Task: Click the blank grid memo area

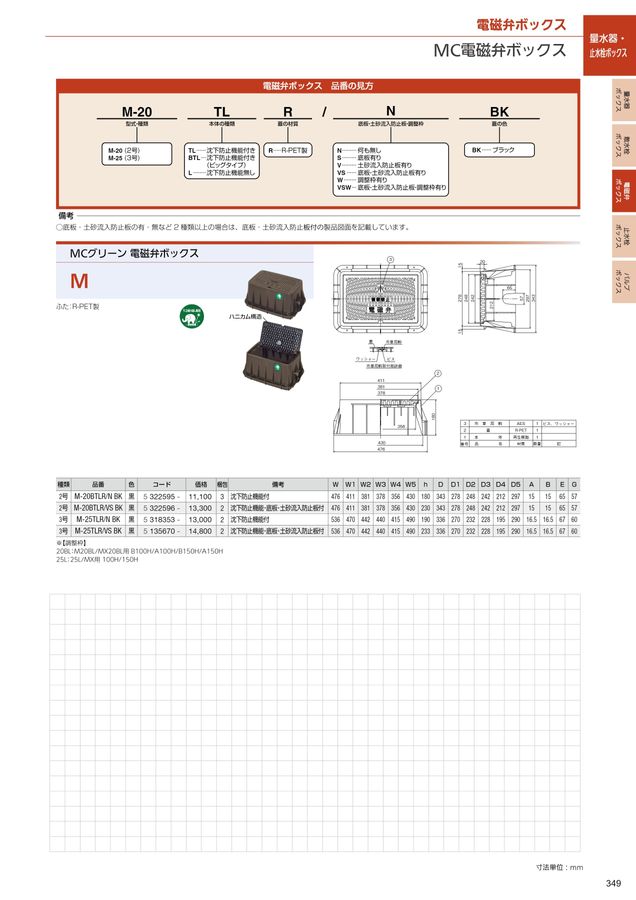Action: click(315, 723)
